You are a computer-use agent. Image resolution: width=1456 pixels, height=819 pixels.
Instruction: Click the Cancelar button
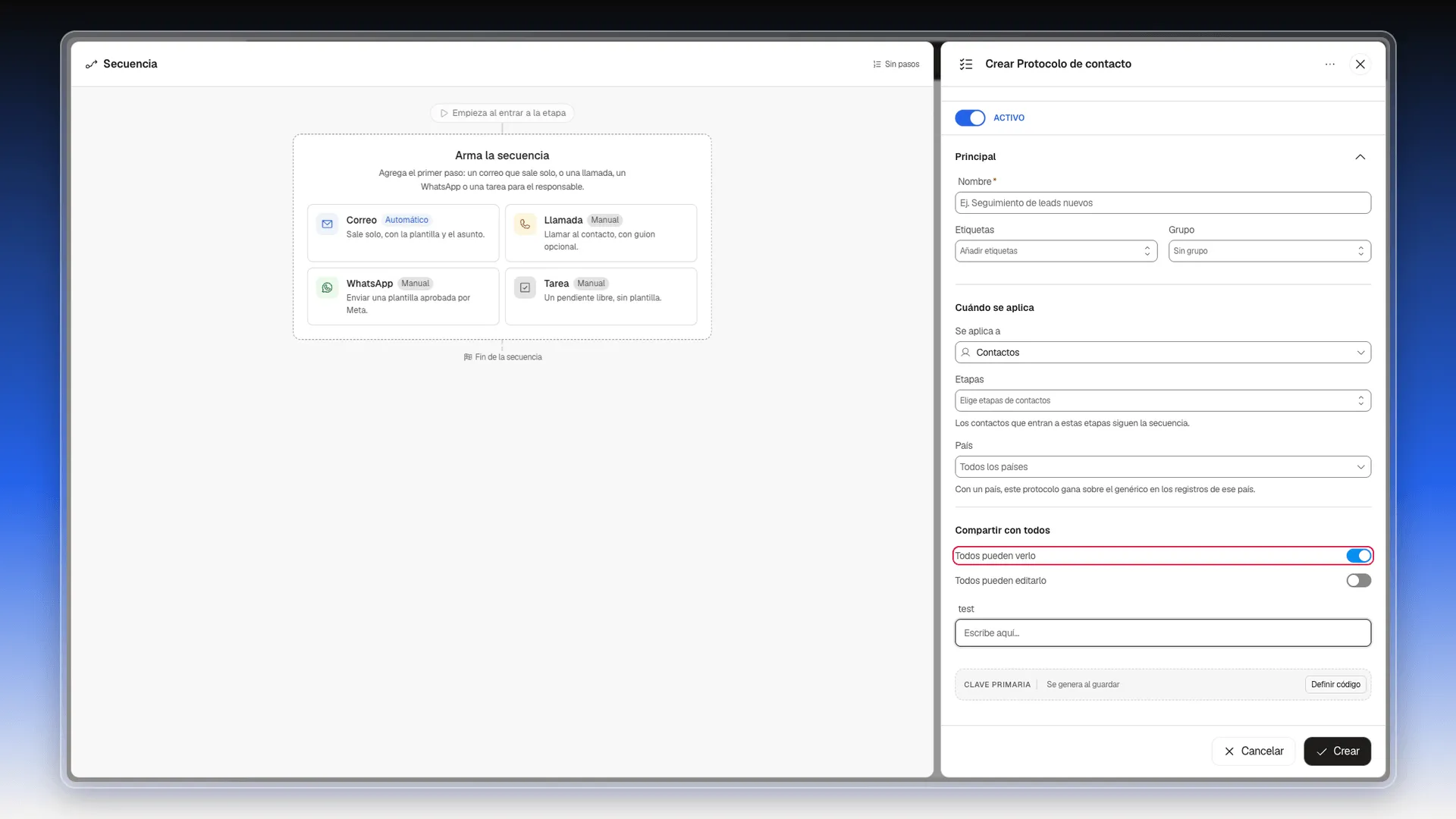pos(1254,752)
